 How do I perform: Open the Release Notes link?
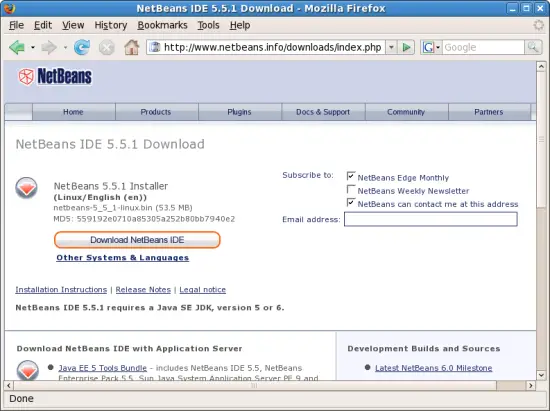[x=143, y=290]
